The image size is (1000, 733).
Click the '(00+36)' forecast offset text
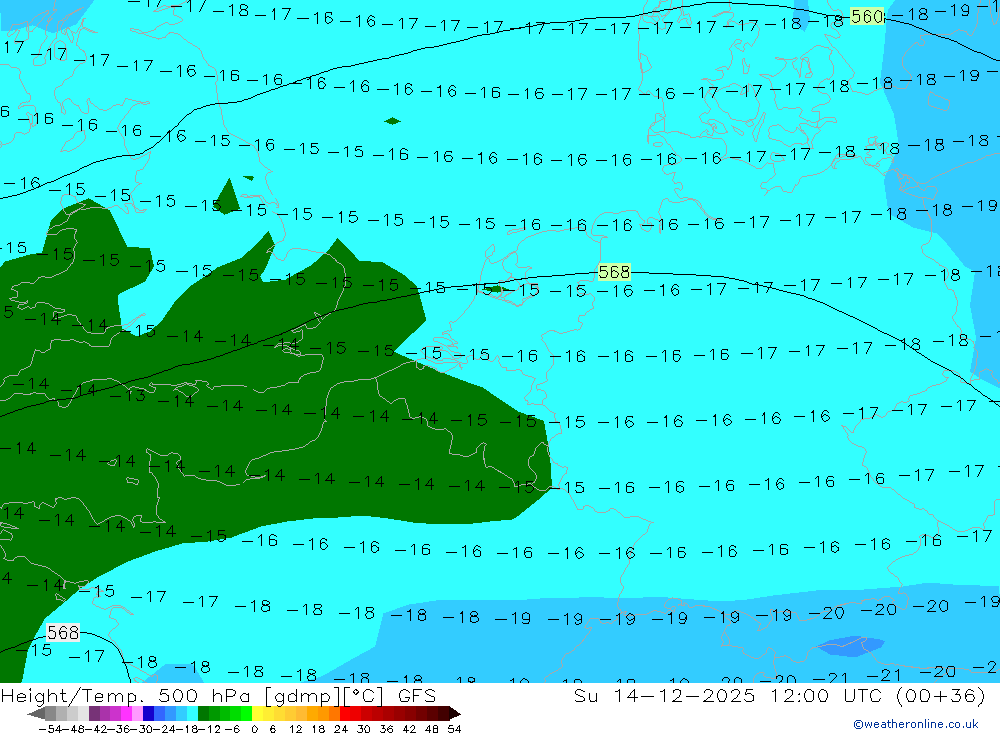click(x=941, y=696)
